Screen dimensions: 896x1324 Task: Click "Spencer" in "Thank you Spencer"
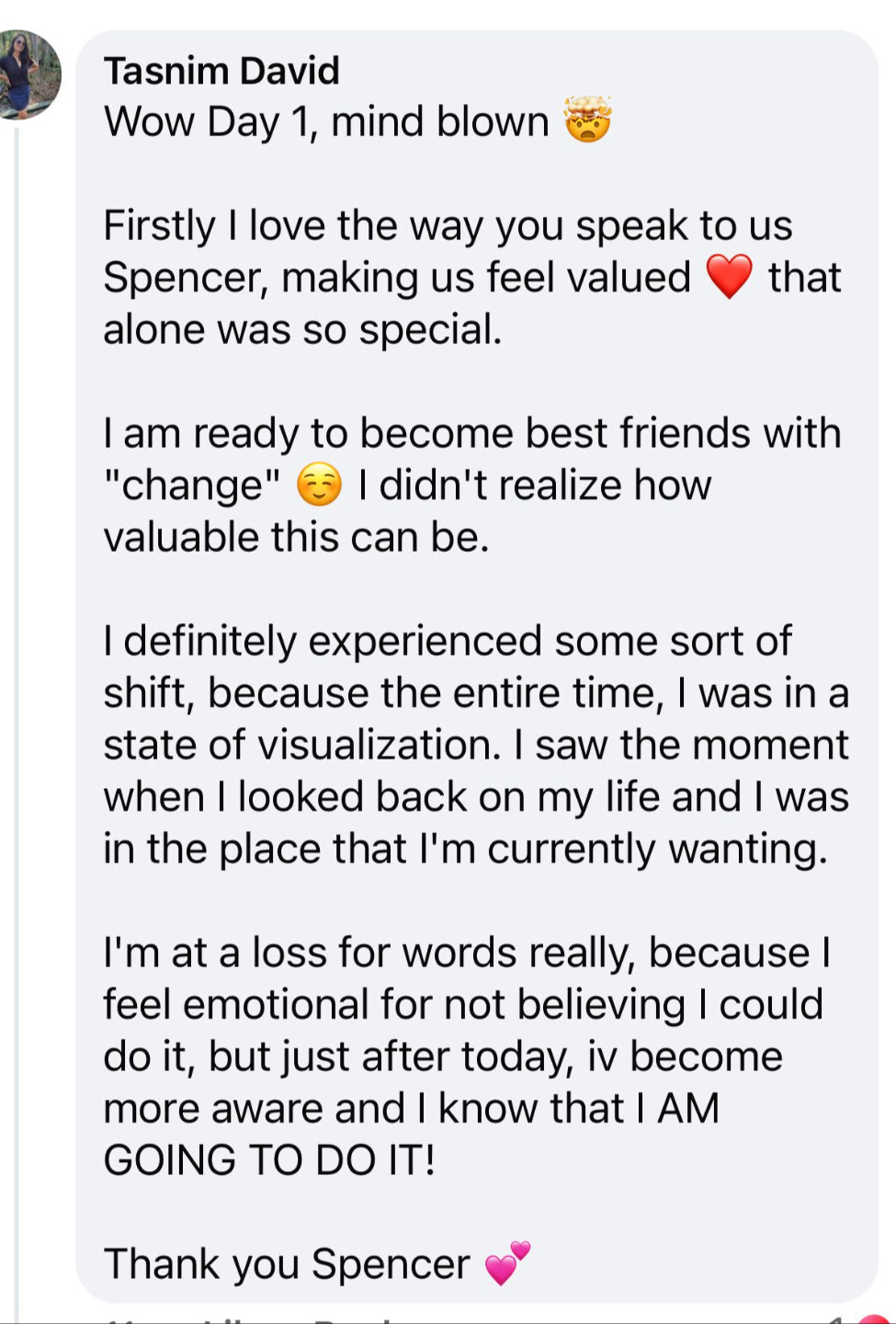pos(391,1264)
